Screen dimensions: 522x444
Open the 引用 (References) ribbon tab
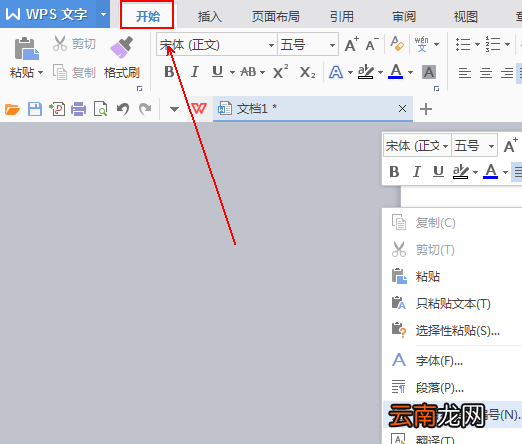point(342,16)
